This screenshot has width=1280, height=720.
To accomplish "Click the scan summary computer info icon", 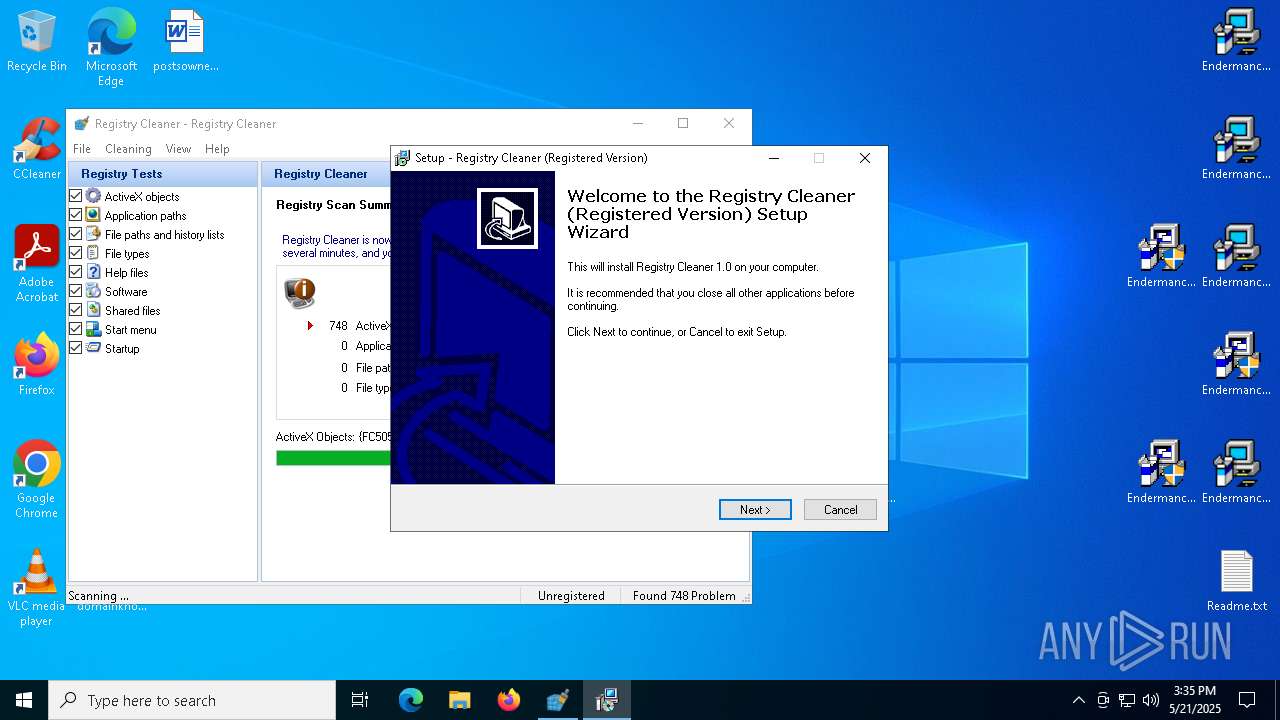I will click(x=299, y=292).
